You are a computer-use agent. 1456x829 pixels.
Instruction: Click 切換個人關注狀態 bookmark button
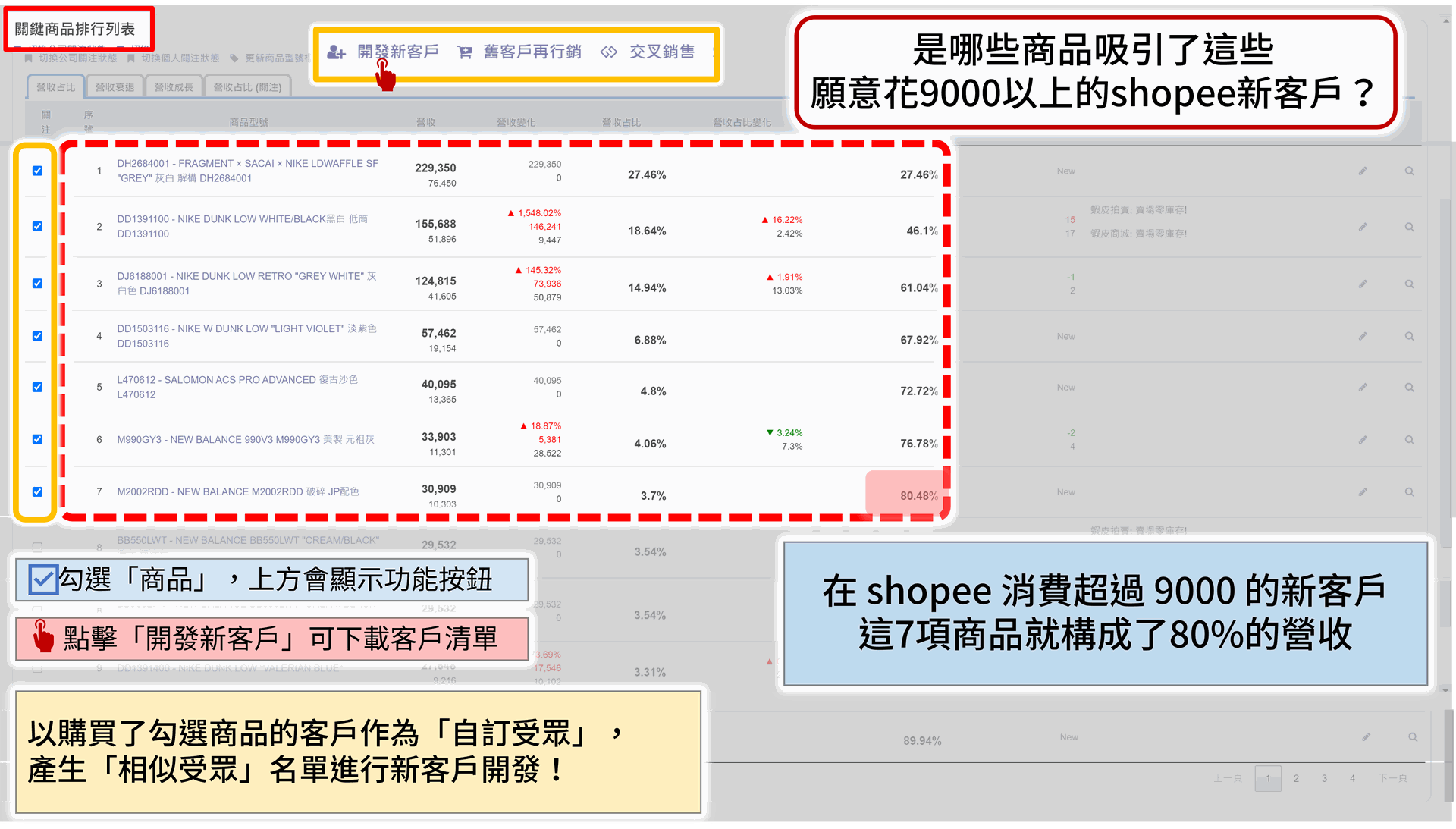point(173,58)
